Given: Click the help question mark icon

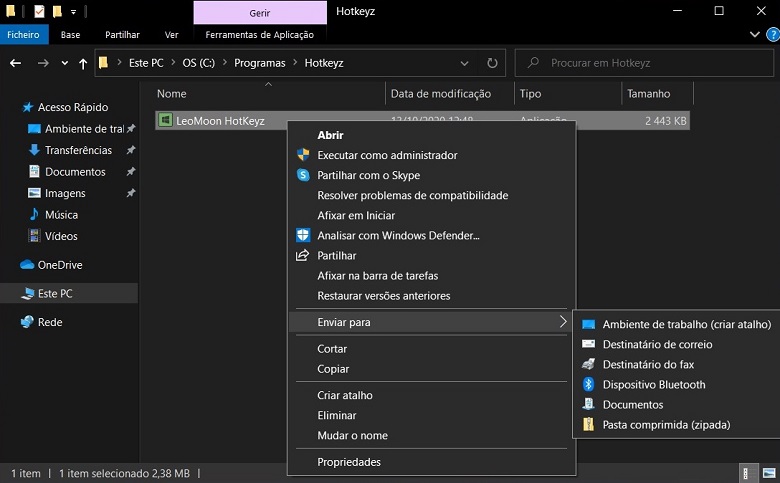Looking at the screenshot, I should [773, 35].
